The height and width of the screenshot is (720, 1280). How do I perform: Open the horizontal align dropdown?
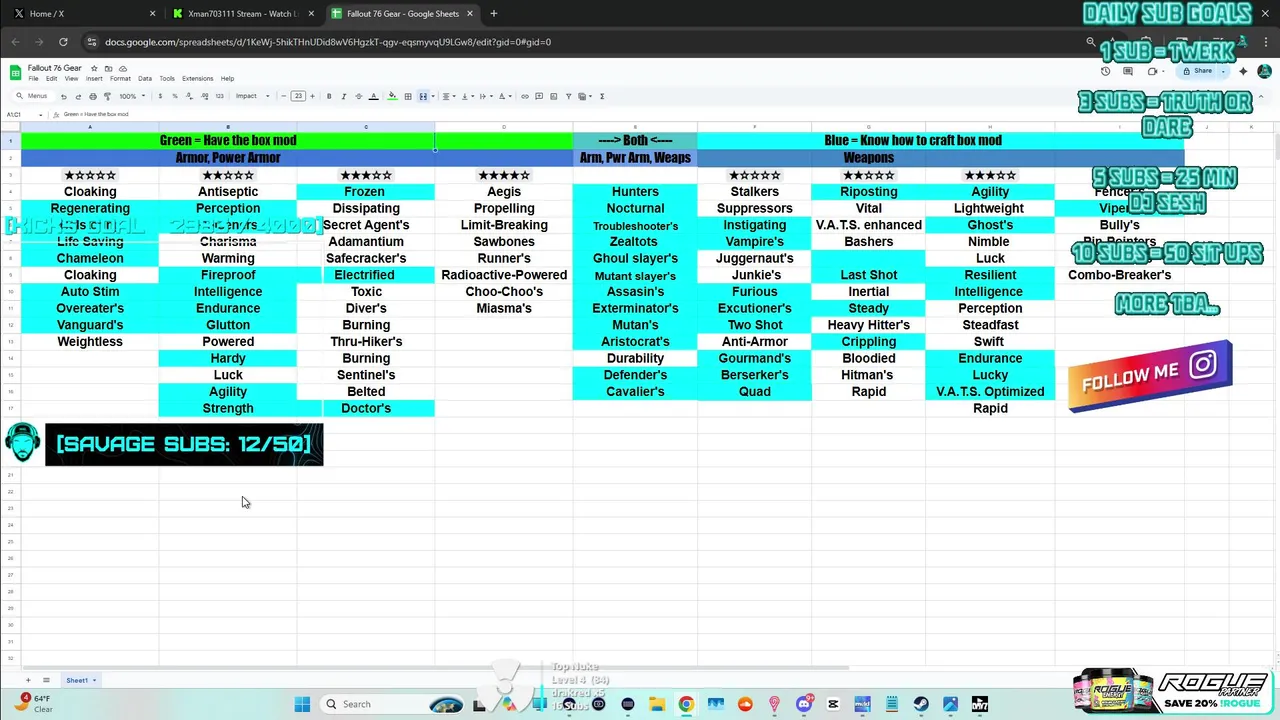(x=449, y=96)
